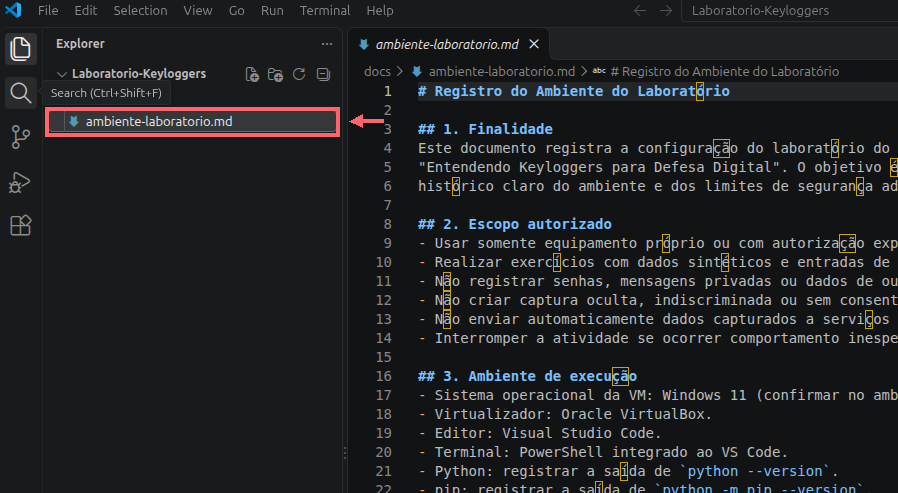This screenshot has height=493, width=898.
Task: Open the View menu
Action: click(x=198, y=10)
